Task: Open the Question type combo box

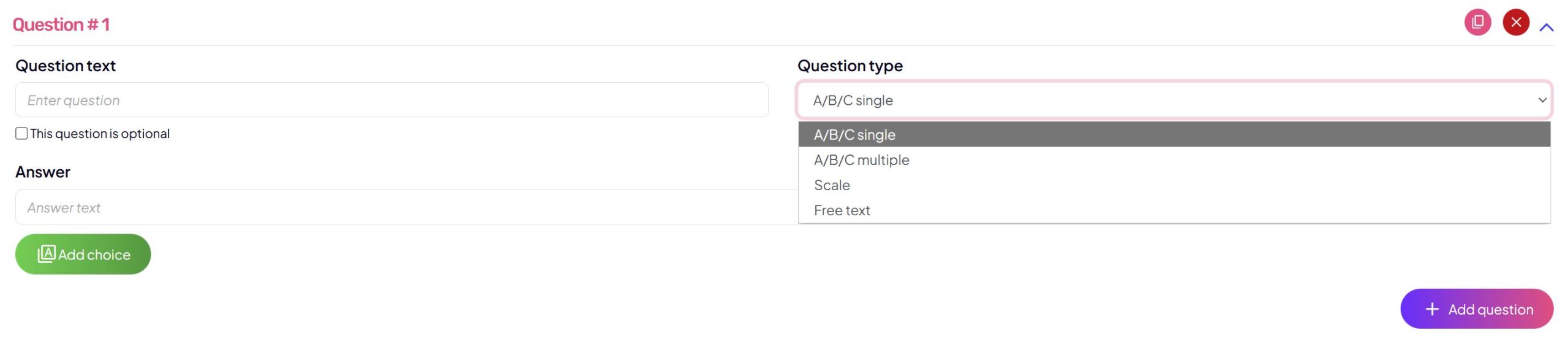Action: (x=1164, y=100)
